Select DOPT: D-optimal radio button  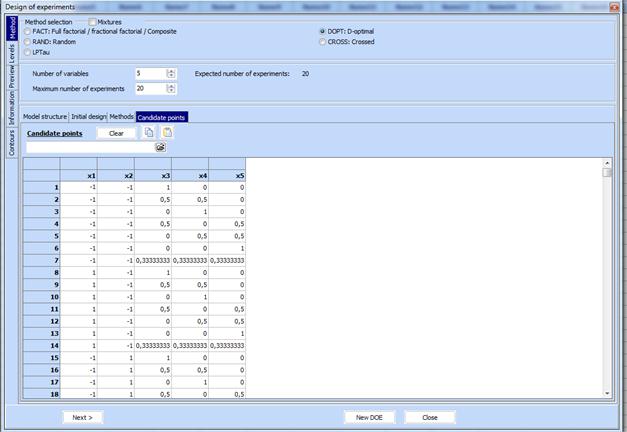point(321,31)
